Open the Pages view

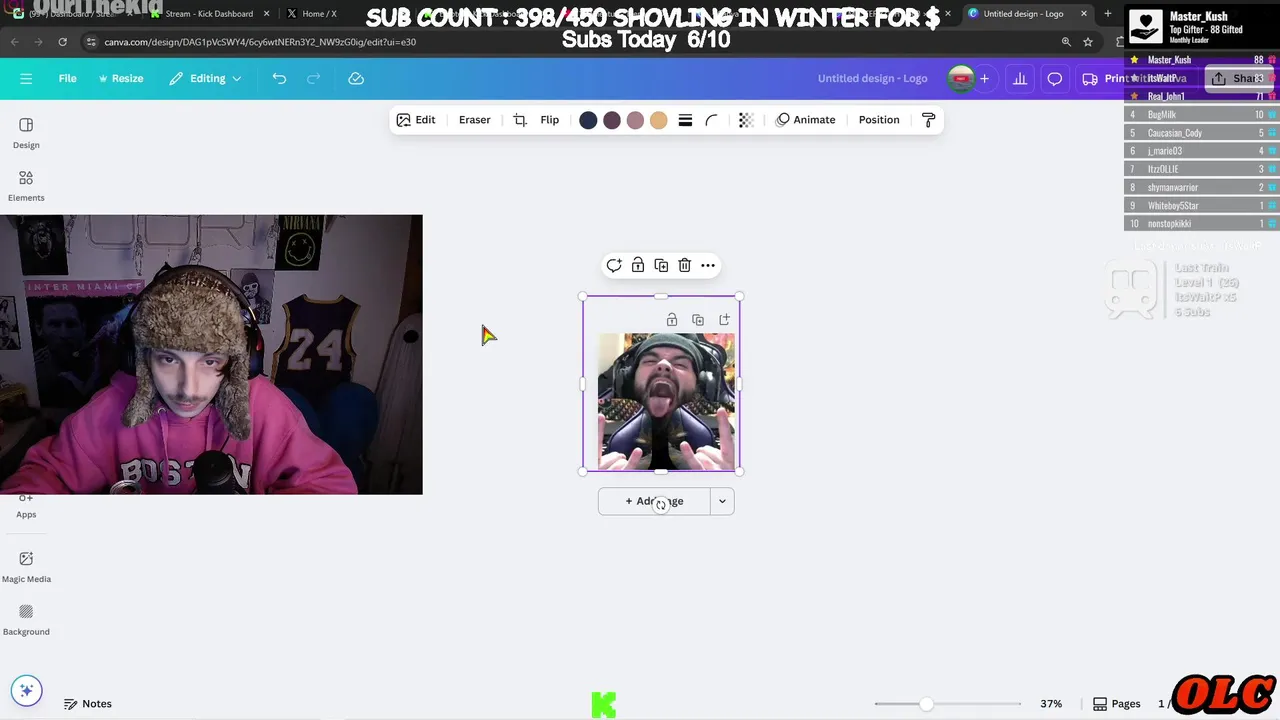1117,704
